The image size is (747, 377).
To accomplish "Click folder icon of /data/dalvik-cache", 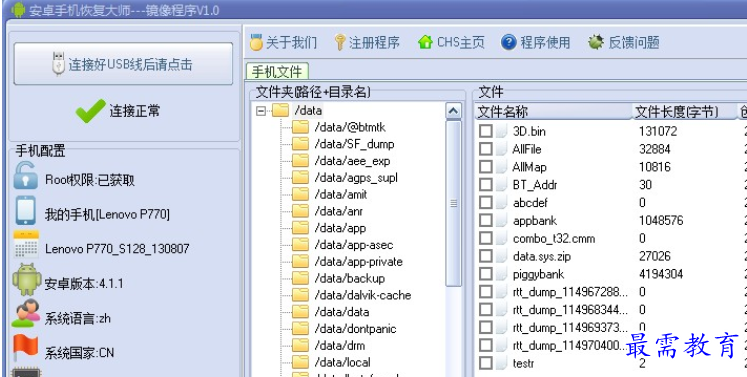I will point(300,295).
